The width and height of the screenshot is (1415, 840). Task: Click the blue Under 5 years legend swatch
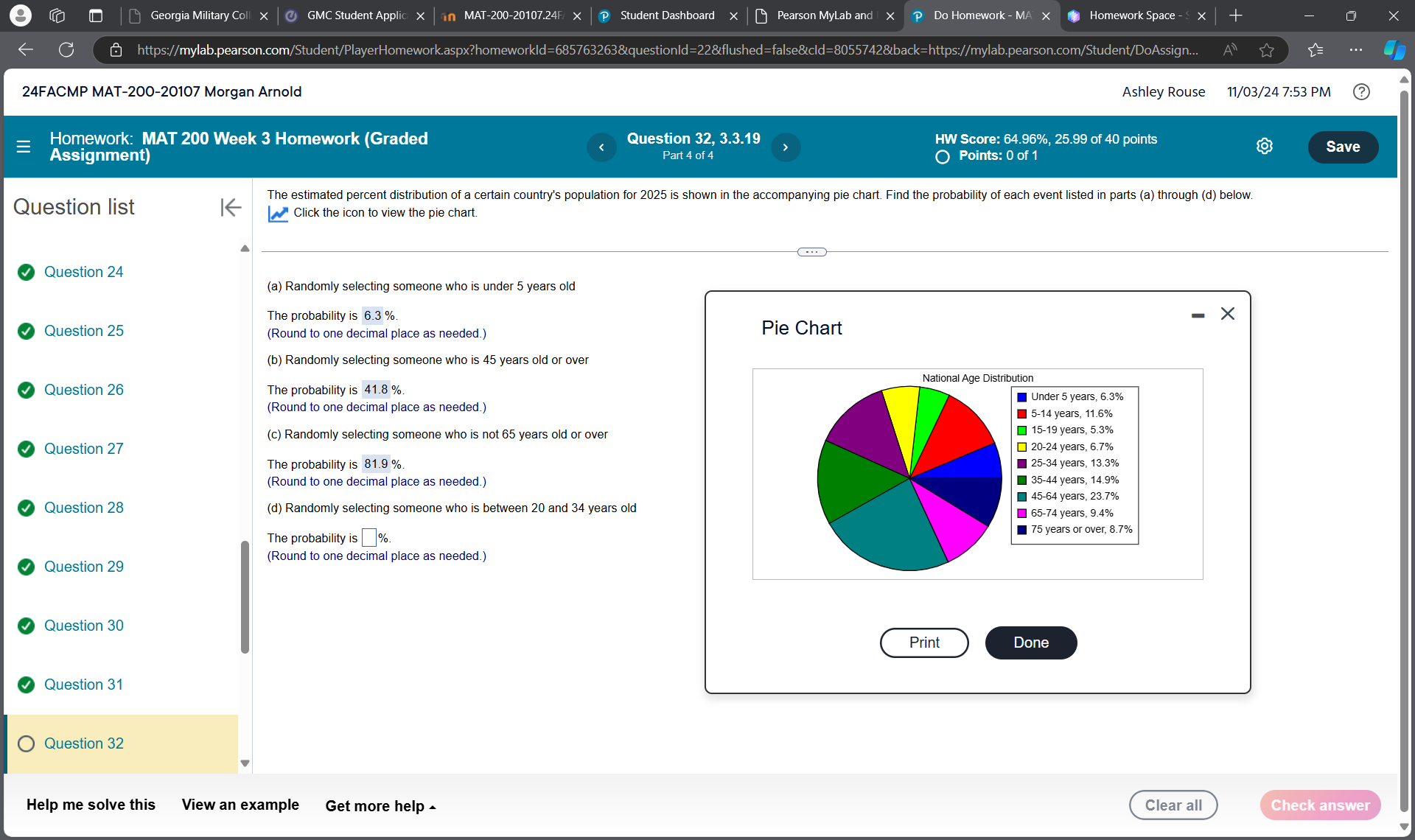pos(1021,397)
